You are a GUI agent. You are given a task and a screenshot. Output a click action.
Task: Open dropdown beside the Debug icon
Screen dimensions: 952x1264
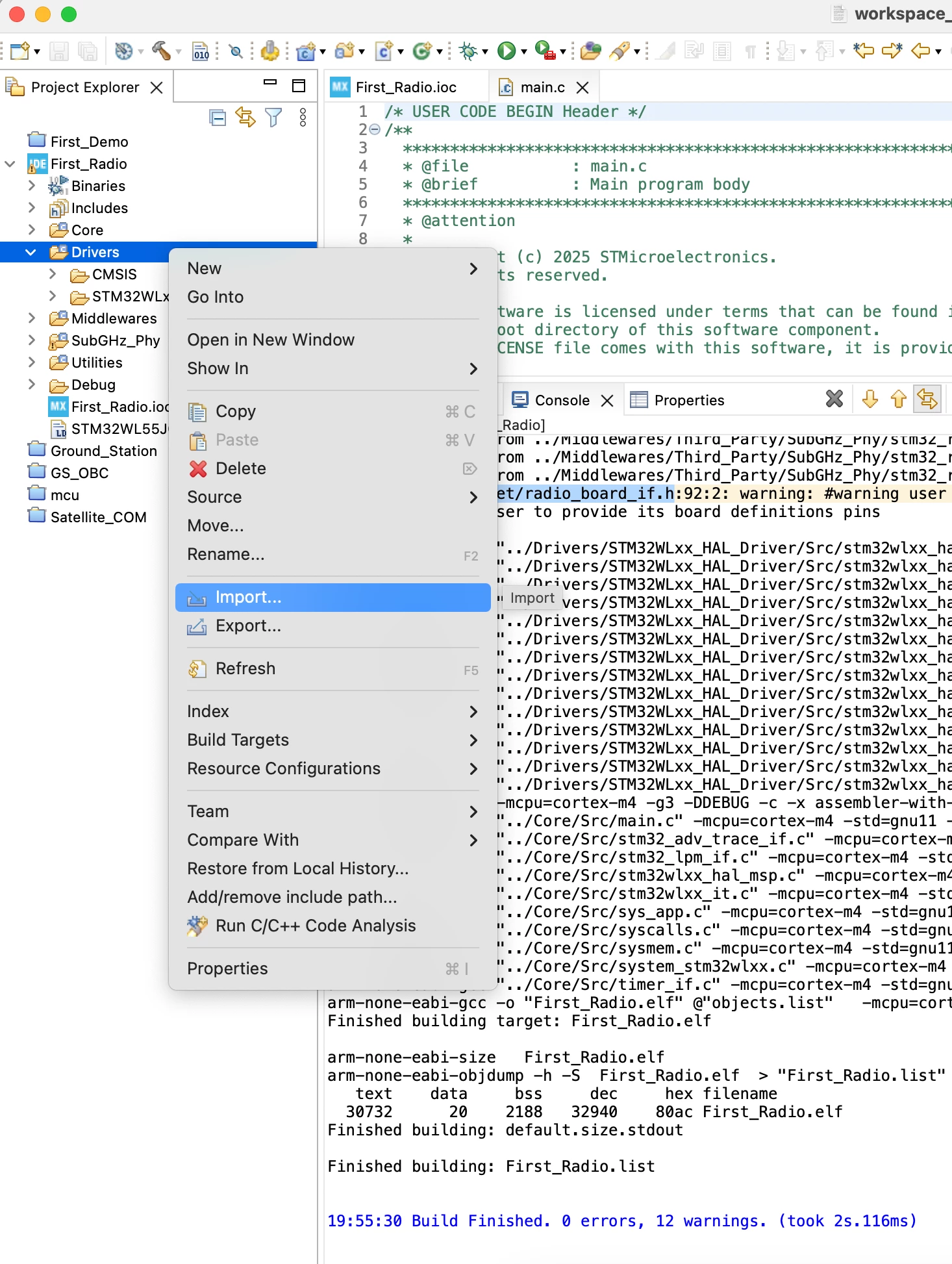pyautogui.click(x=485, y=51)
